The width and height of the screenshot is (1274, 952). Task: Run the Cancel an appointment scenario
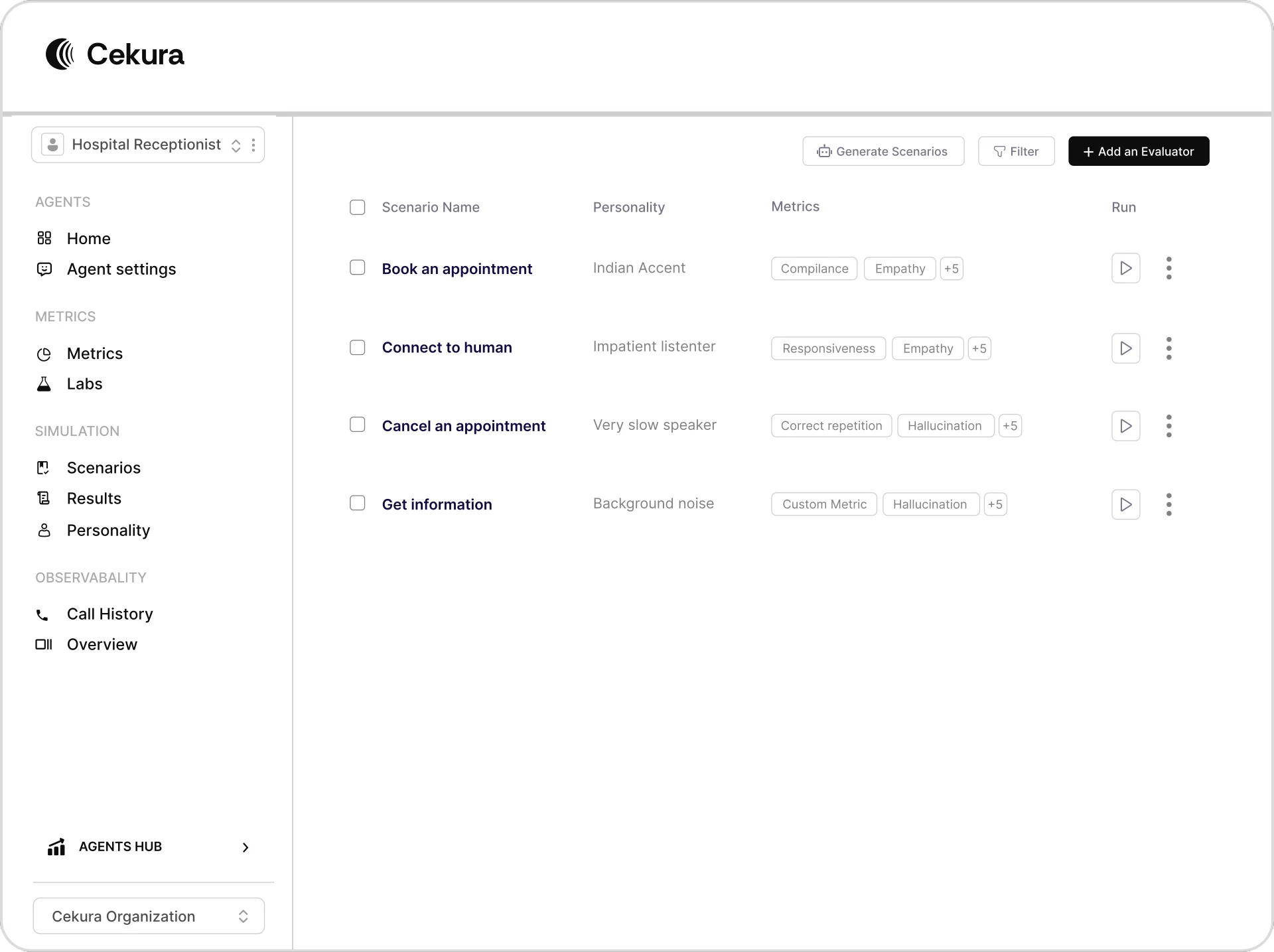[1125, 425]
